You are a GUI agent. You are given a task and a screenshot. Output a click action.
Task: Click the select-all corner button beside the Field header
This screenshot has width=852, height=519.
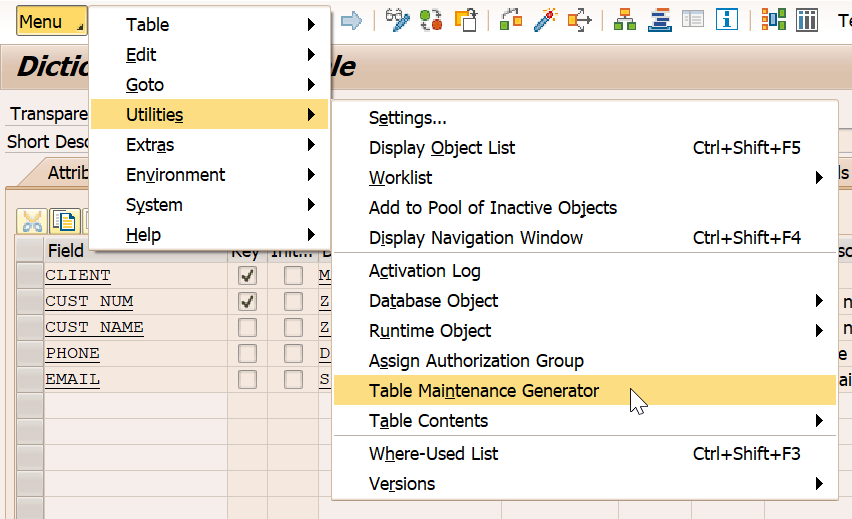(x=29, y=250)
